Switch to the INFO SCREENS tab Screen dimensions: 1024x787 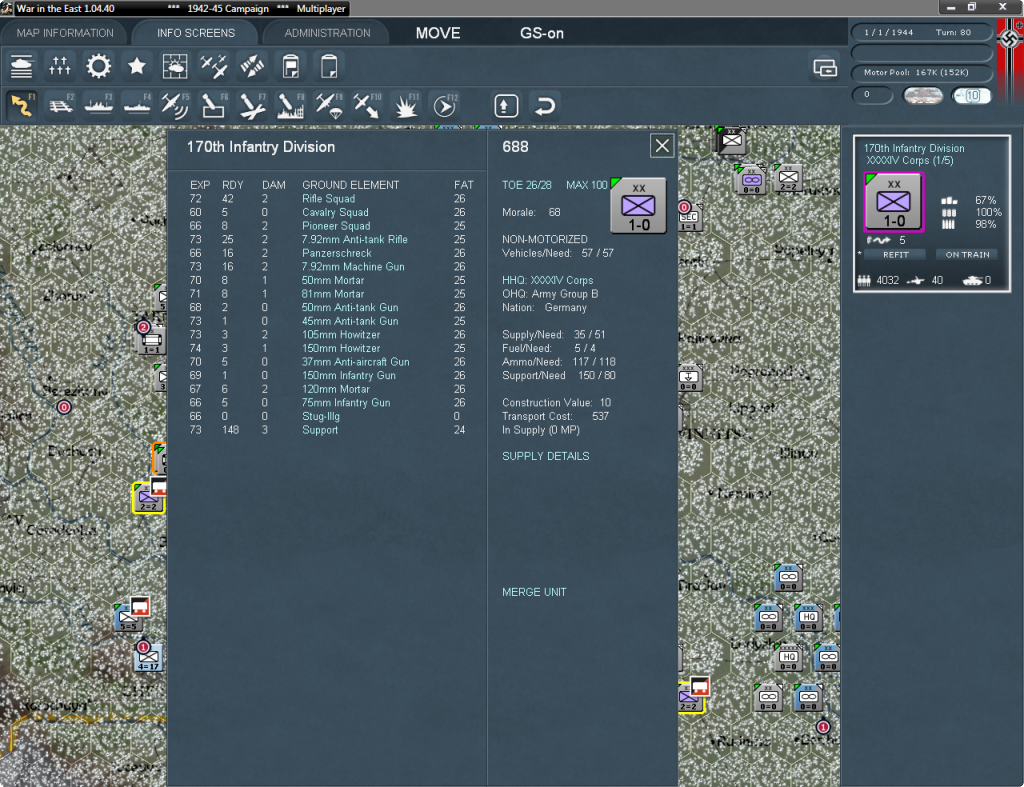point(195,33)
